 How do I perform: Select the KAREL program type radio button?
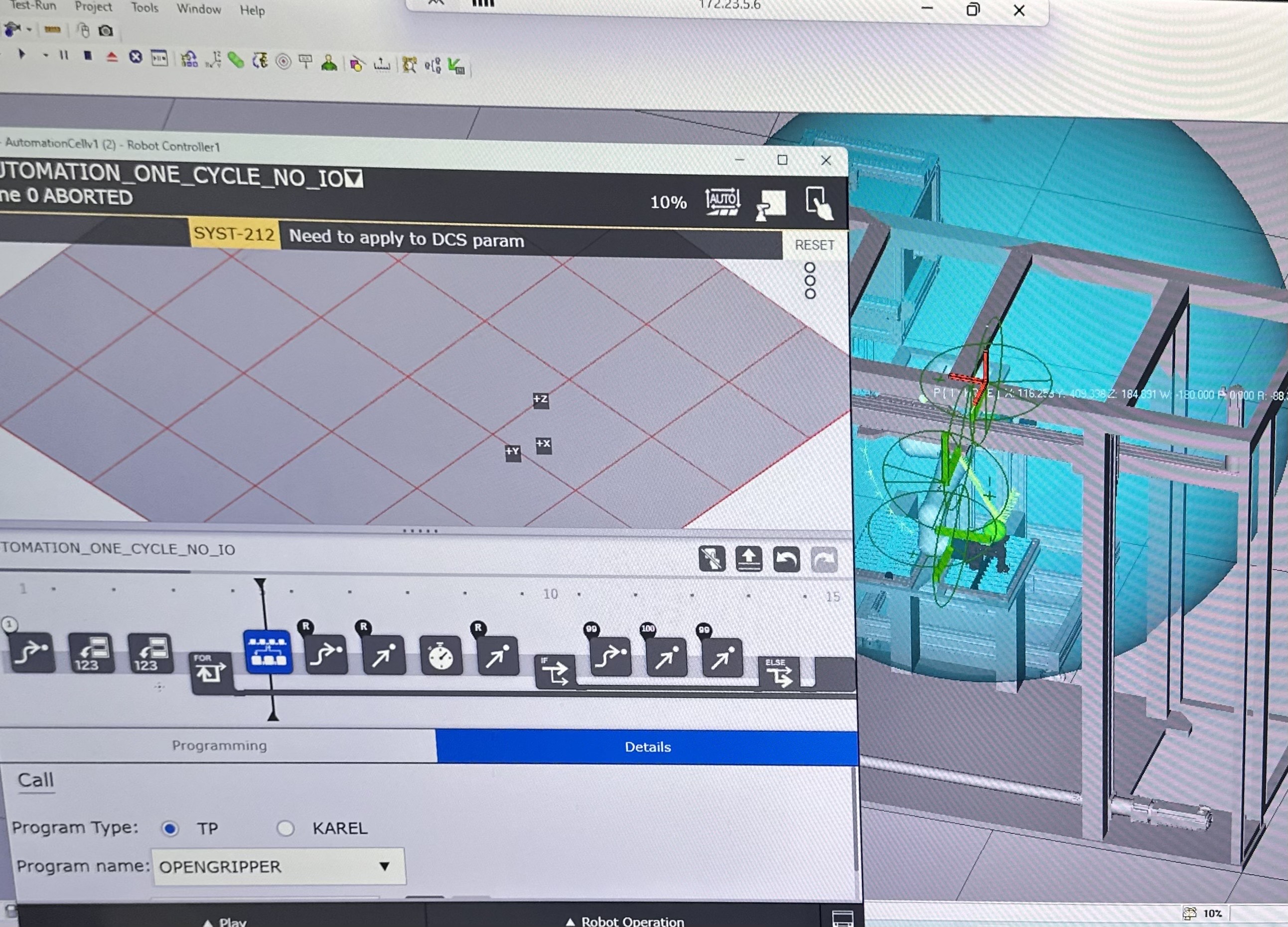point(285,829)
